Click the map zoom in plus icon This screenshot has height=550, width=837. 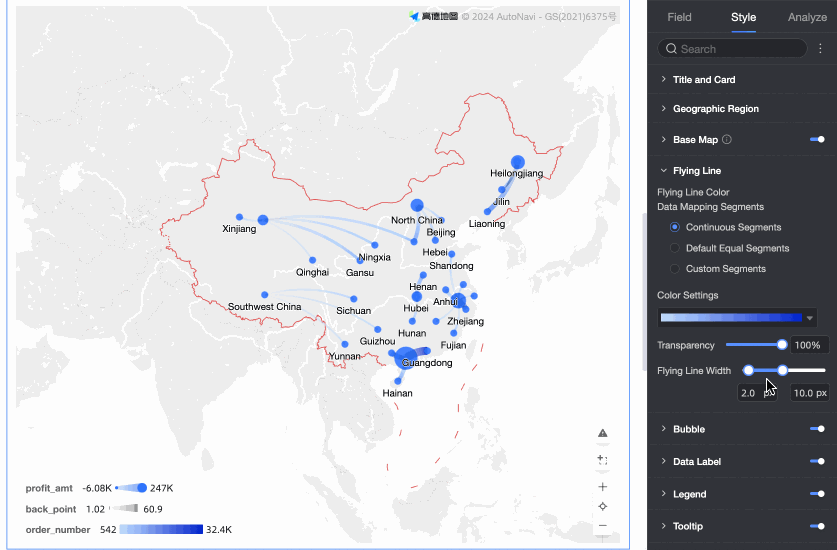click(x=603, y=486)
